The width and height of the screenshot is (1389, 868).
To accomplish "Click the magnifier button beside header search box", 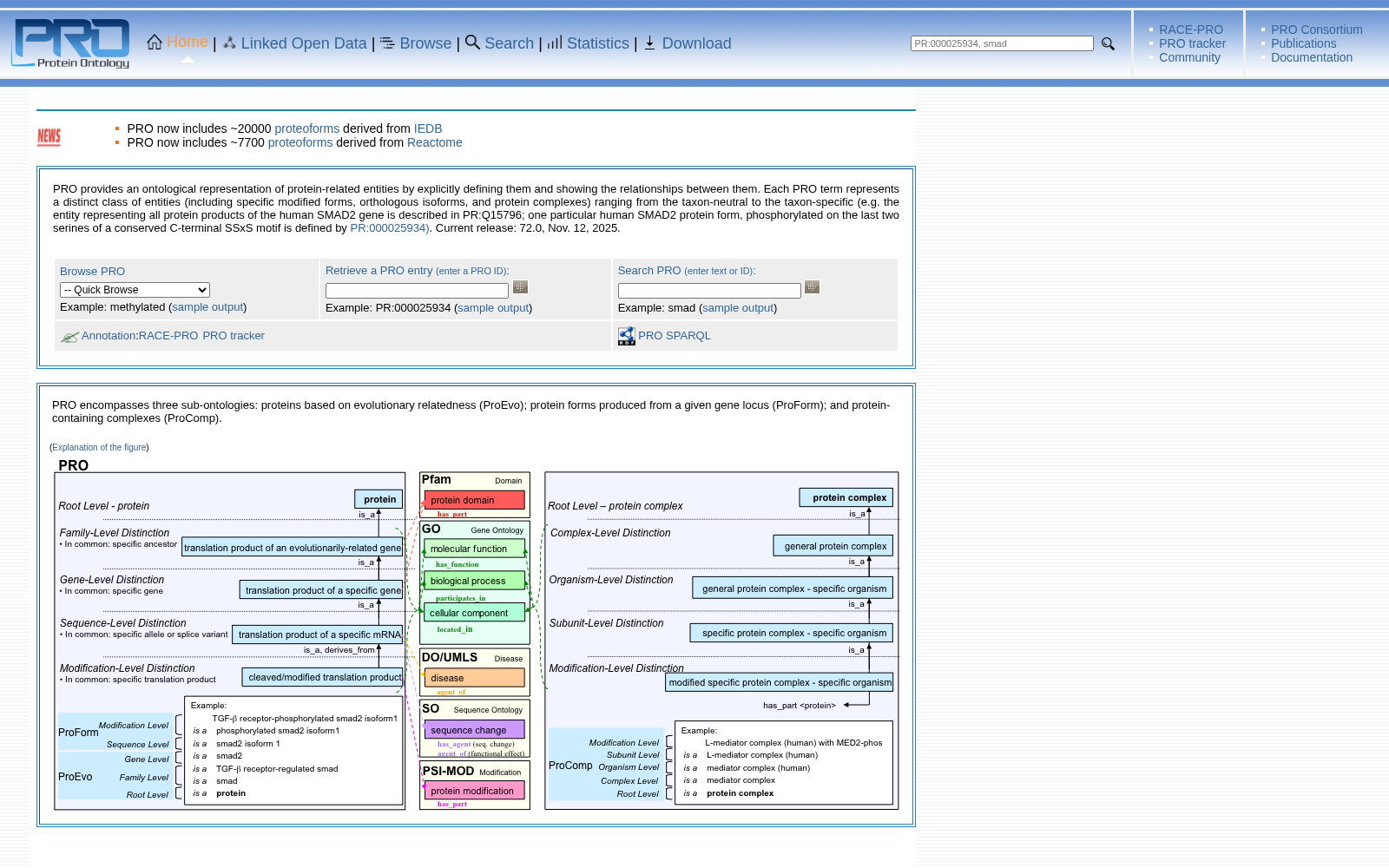I will point(1108,43).
